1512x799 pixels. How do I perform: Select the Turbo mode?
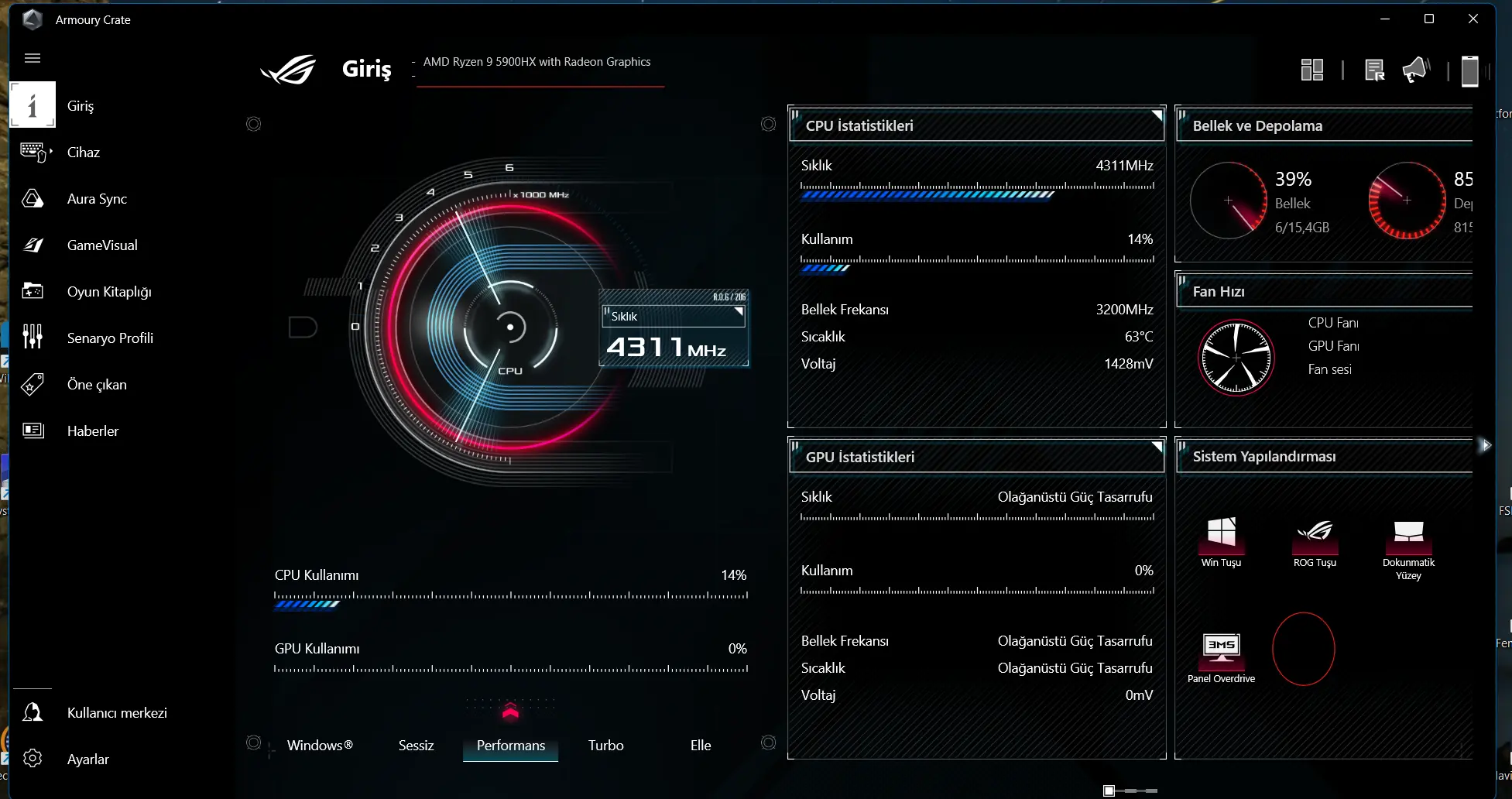tap(605, 745)
